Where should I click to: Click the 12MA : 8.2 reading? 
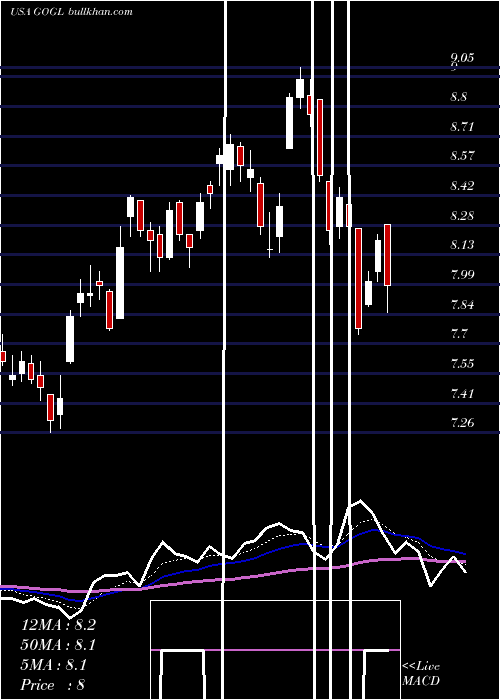58,625
